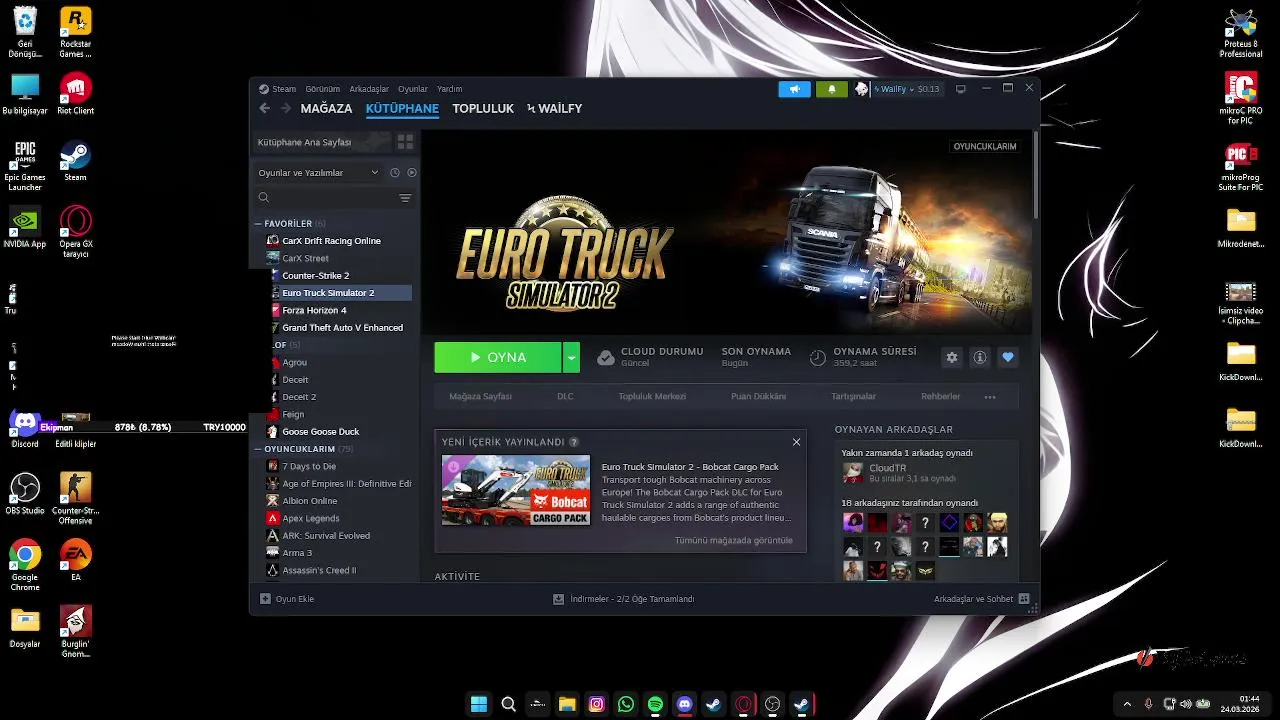
Task: Open the Arkadaşlar ve Sohbet panel
Action: point(981,599)
